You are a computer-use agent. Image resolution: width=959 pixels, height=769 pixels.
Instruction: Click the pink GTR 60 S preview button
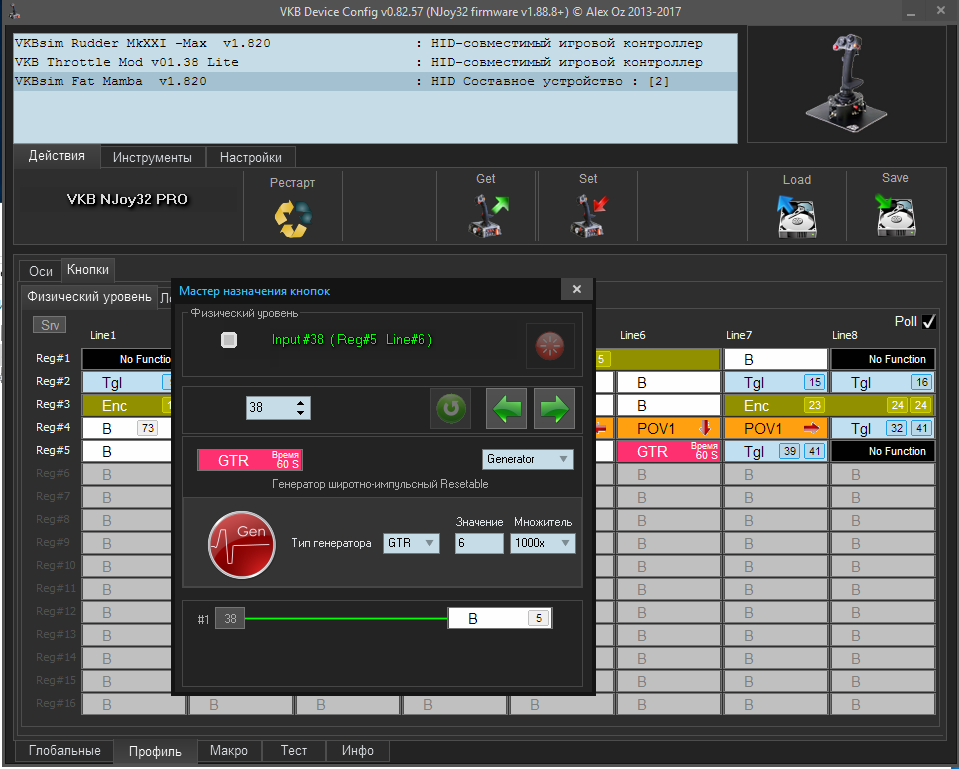point(250,460)
